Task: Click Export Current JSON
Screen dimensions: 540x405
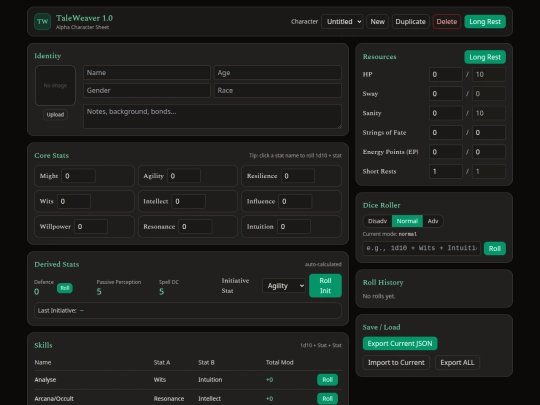Action: tap(400, 343)
